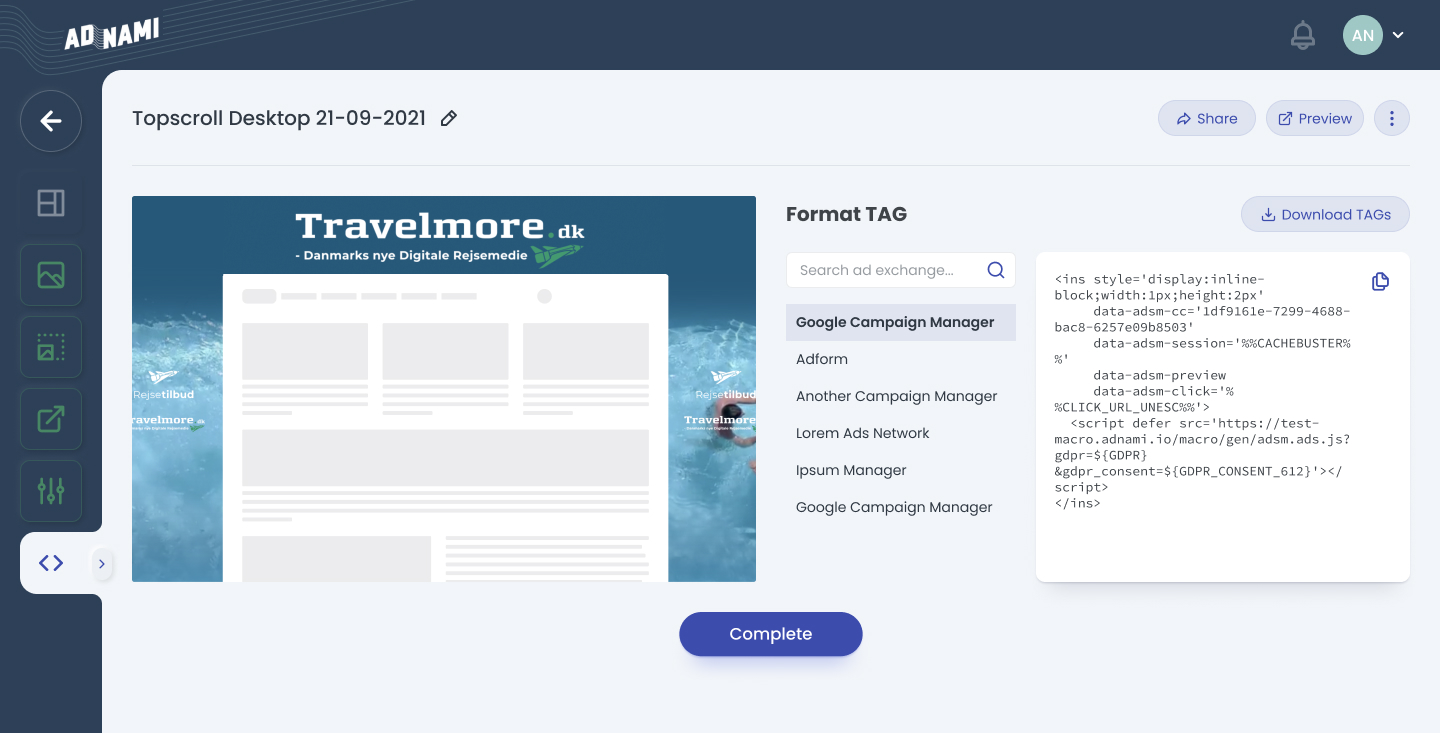Click the search magnifier icon
1440x733 pixels.
pyautogui.click(x=995, y=270)
